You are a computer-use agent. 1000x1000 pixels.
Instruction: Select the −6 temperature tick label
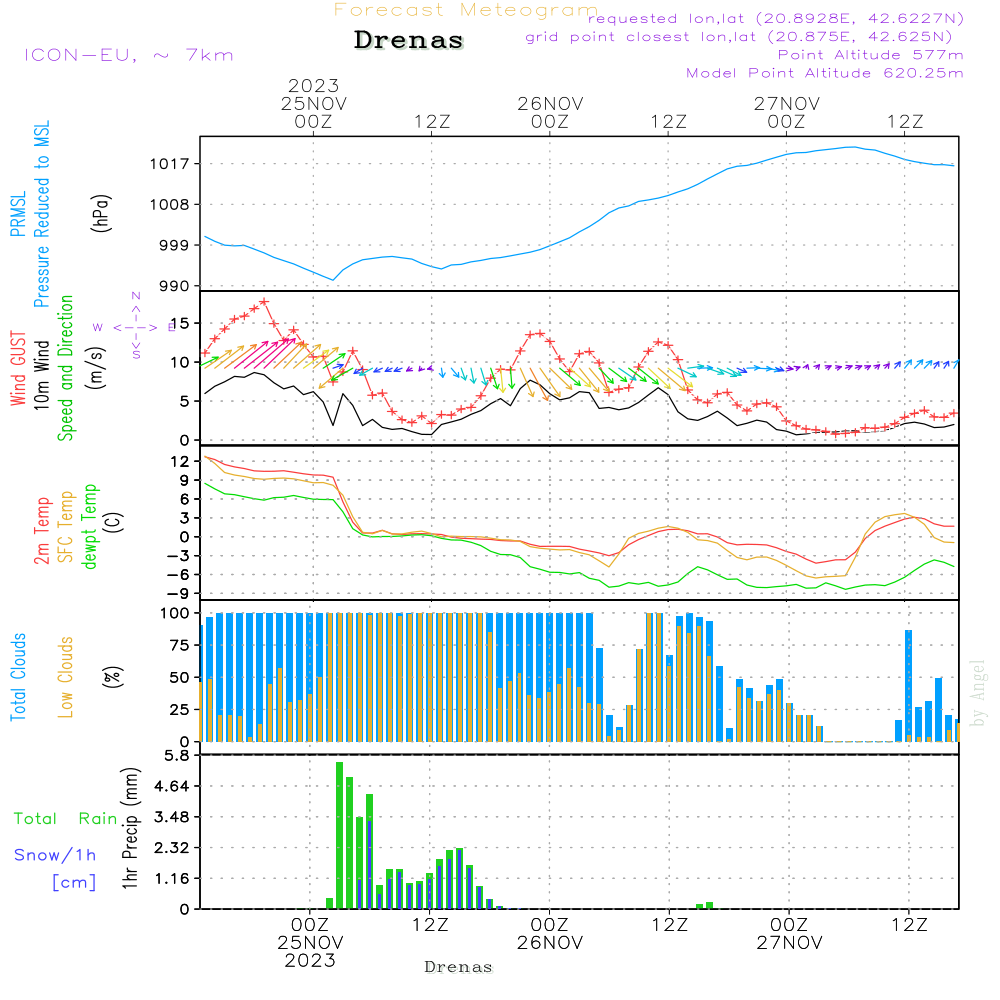pos(179,575)
